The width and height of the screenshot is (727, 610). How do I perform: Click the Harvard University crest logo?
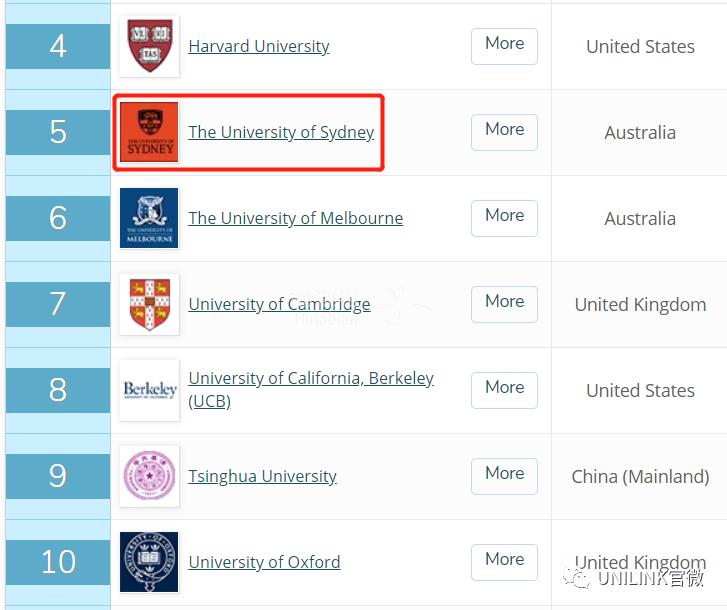149,46
